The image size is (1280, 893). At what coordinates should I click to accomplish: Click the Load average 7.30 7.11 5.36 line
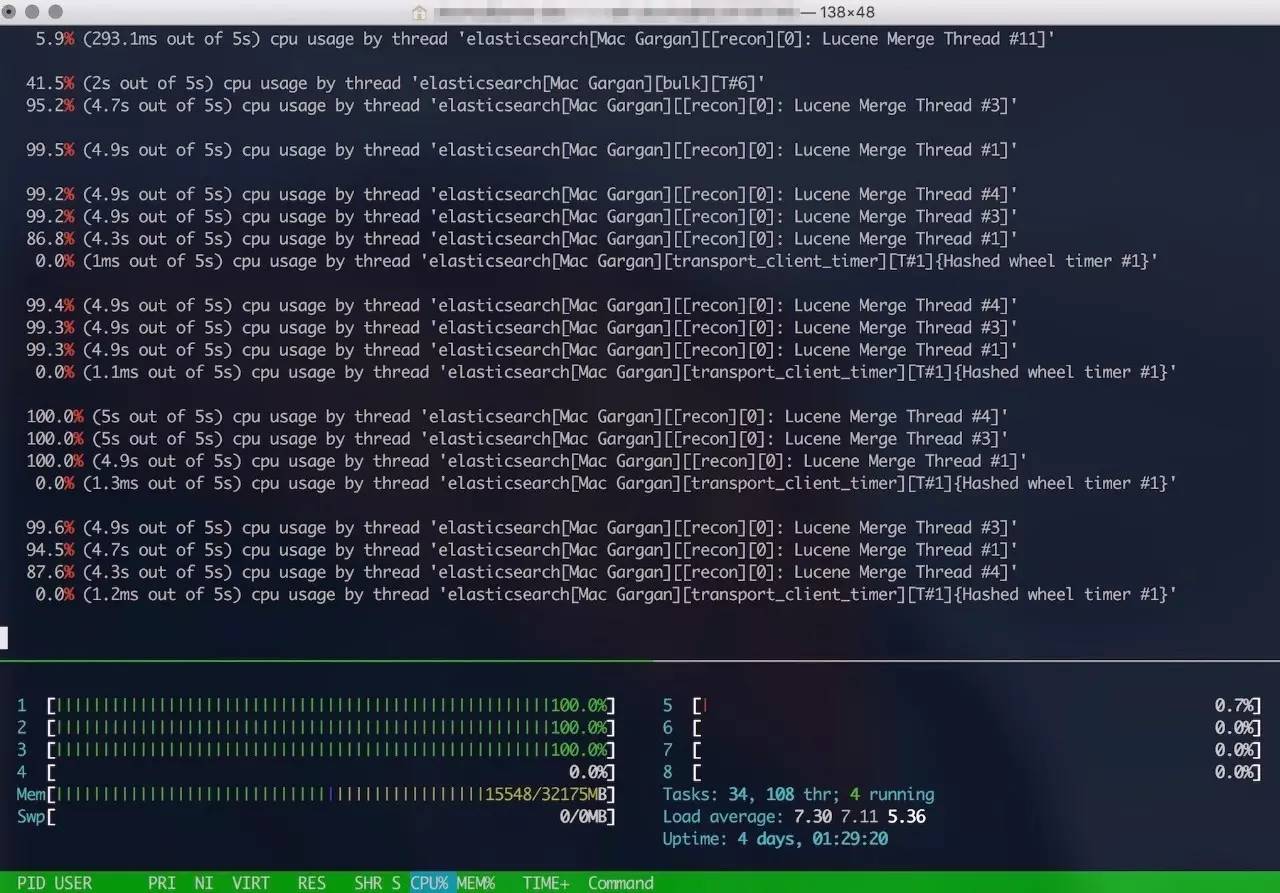pos(794,816)
